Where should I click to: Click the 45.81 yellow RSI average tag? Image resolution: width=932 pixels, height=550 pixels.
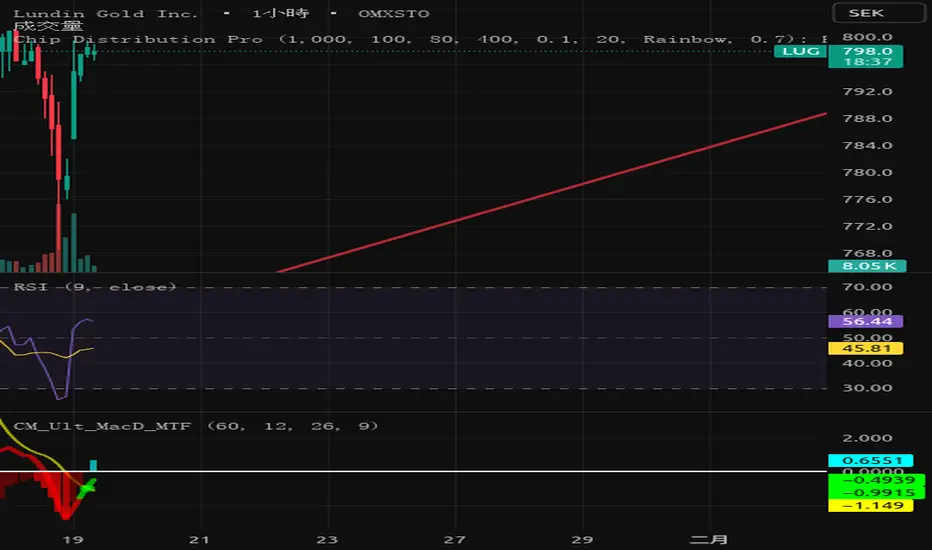coord(865,348)
